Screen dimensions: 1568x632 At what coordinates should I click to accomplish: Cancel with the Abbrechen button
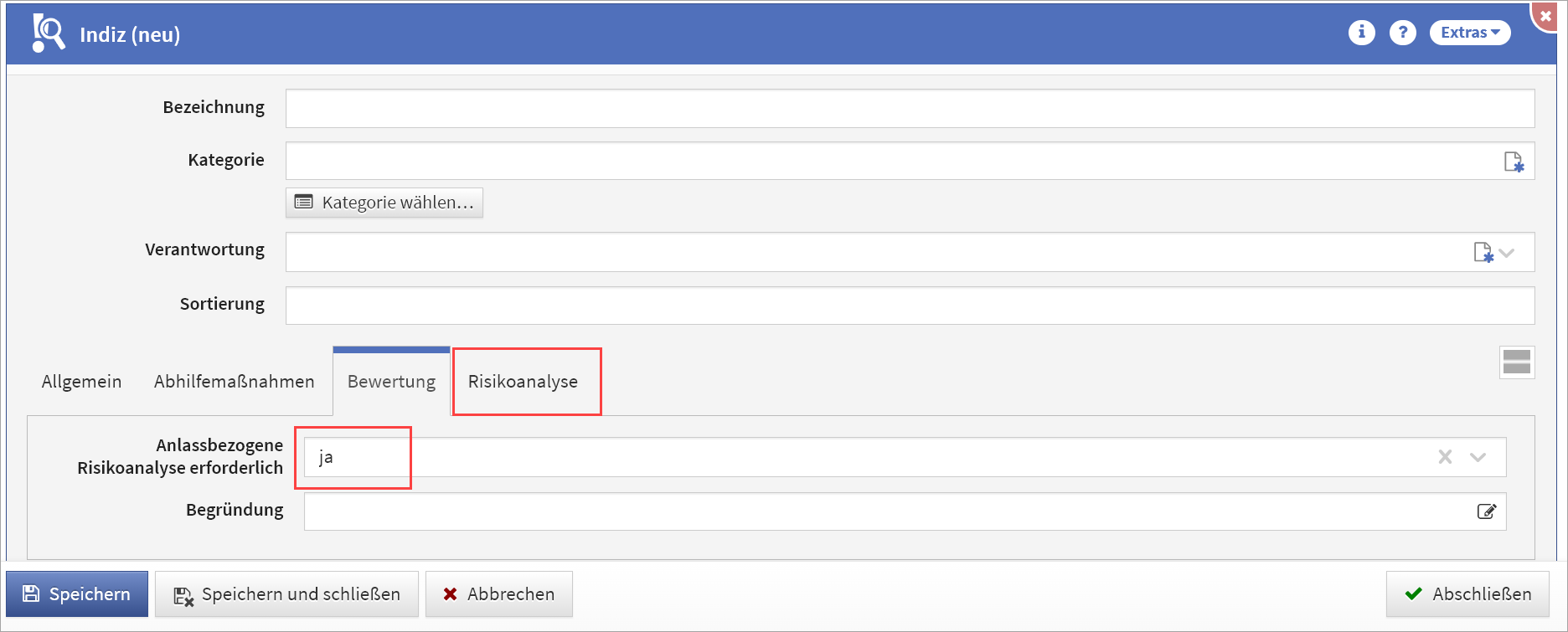click(498, 594)
